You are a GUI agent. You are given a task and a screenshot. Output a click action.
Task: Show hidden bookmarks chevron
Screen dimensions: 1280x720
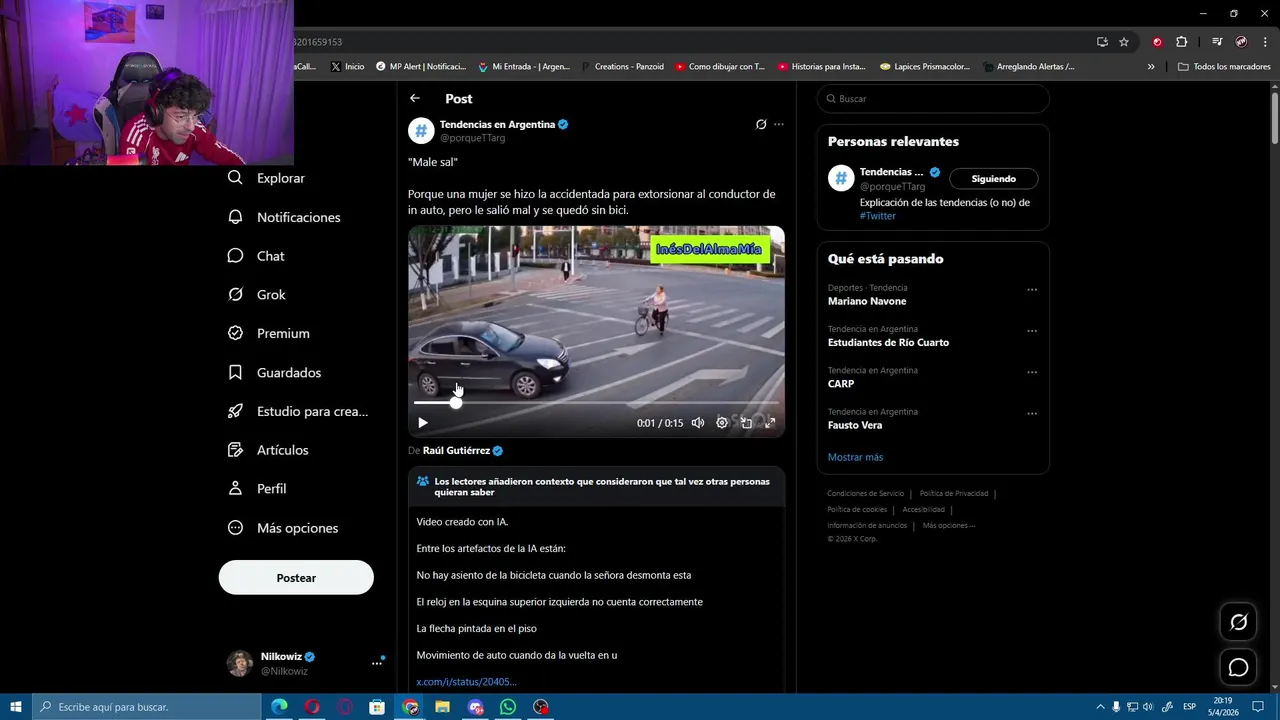point(1151,67)
